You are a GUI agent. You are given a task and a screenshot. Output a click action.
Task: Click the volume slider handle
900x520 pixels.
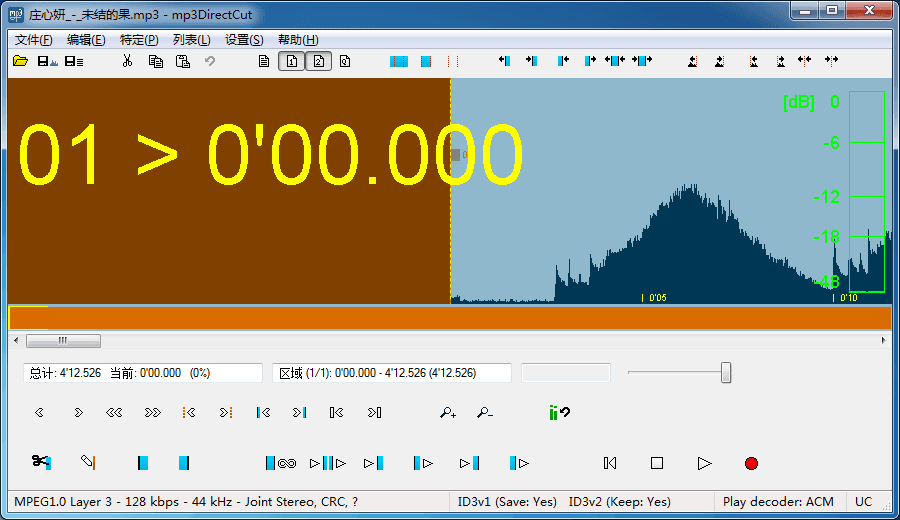point(726,372)
